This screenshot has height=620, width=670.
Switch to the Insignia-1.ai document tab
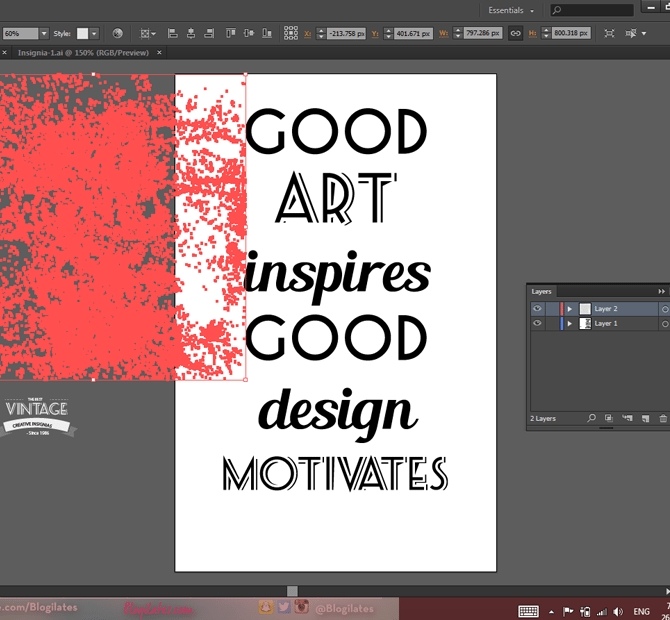pos(82,52)
